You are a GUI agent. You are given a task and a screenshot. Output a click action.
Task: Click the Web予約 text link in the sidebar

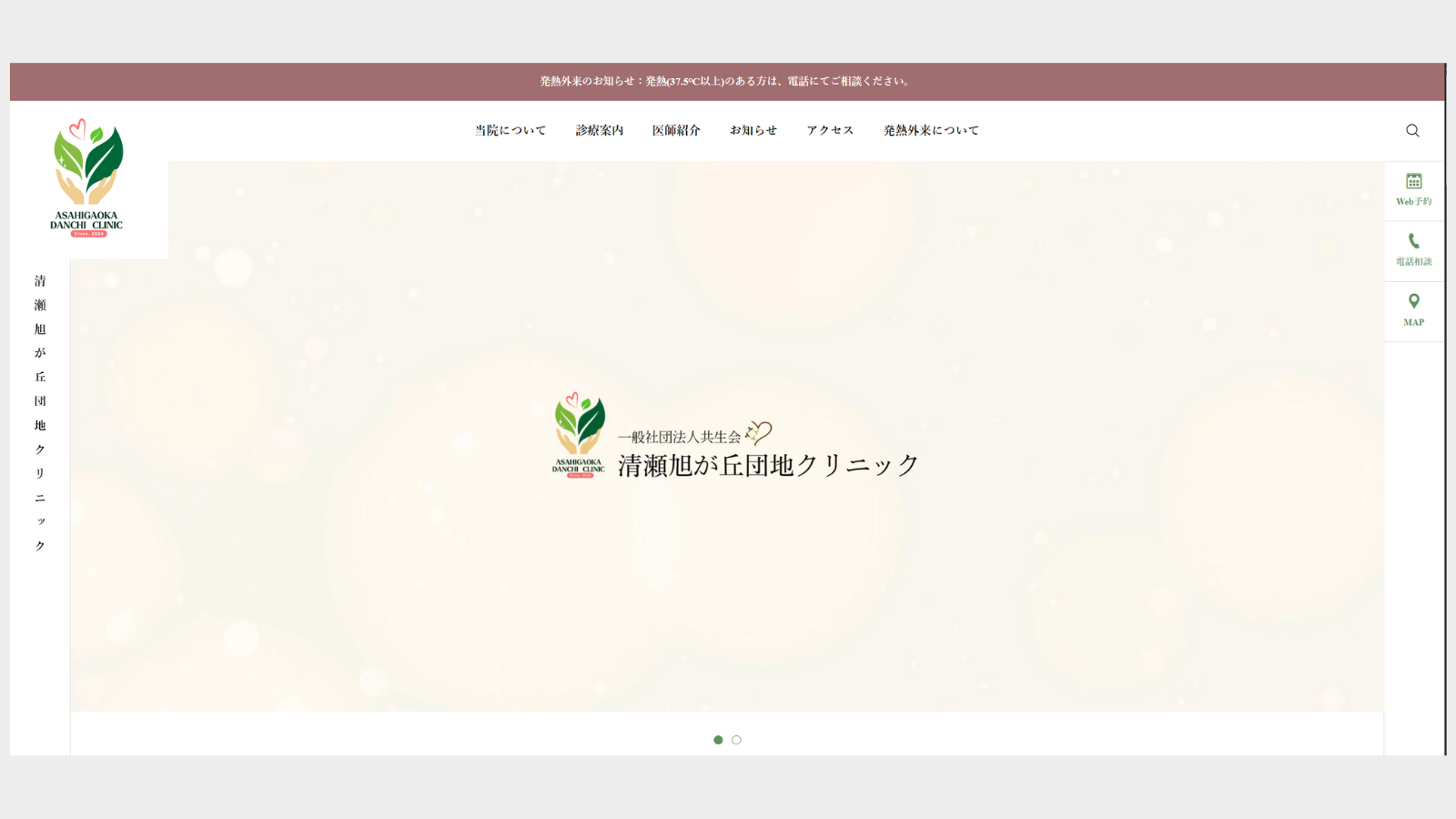tap(1413, 201)
